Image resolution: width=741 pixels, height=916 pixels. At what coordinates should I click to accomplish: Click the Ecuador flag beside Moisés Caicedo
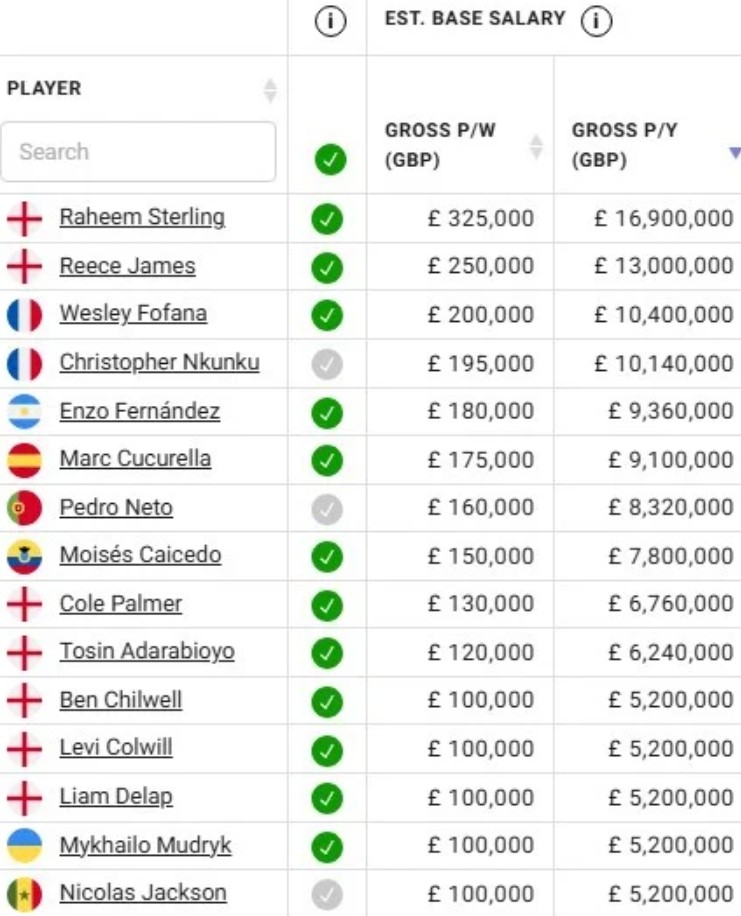pos(25,556)
